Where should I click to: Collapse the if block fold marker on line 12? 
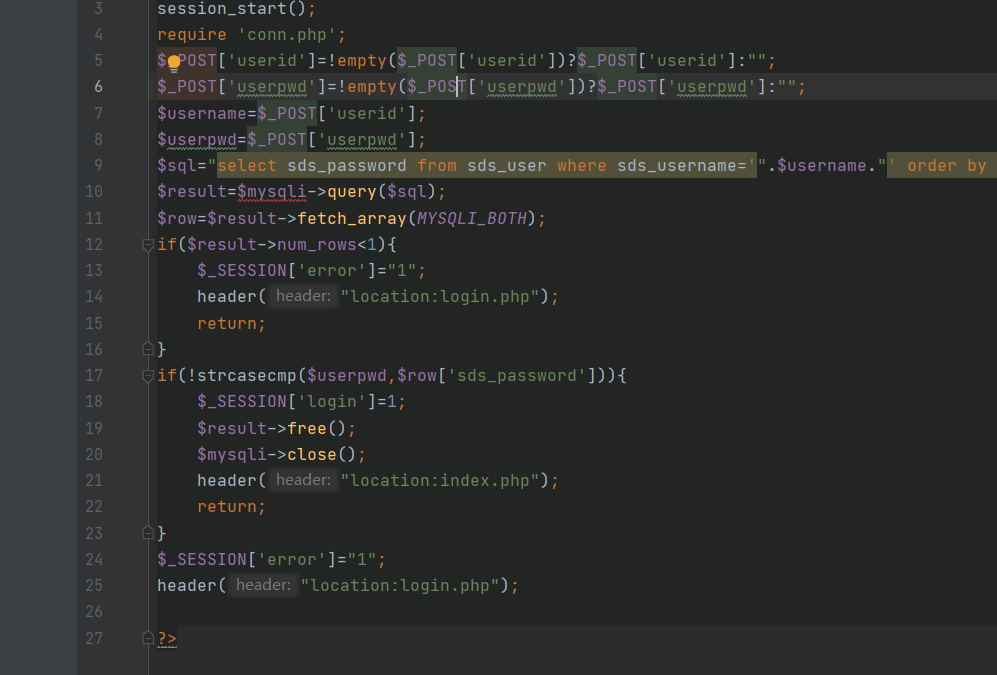click(148, 245)
